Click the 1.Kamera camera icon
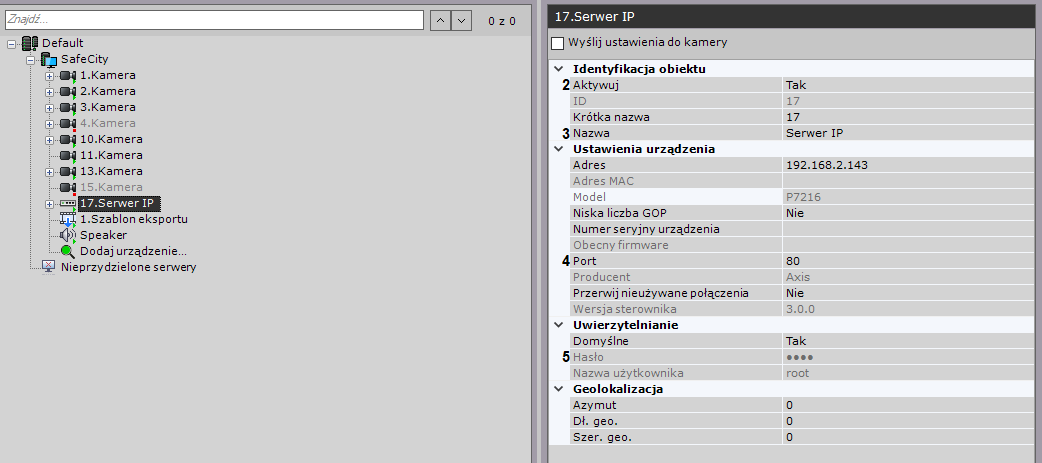 [67, 75]
